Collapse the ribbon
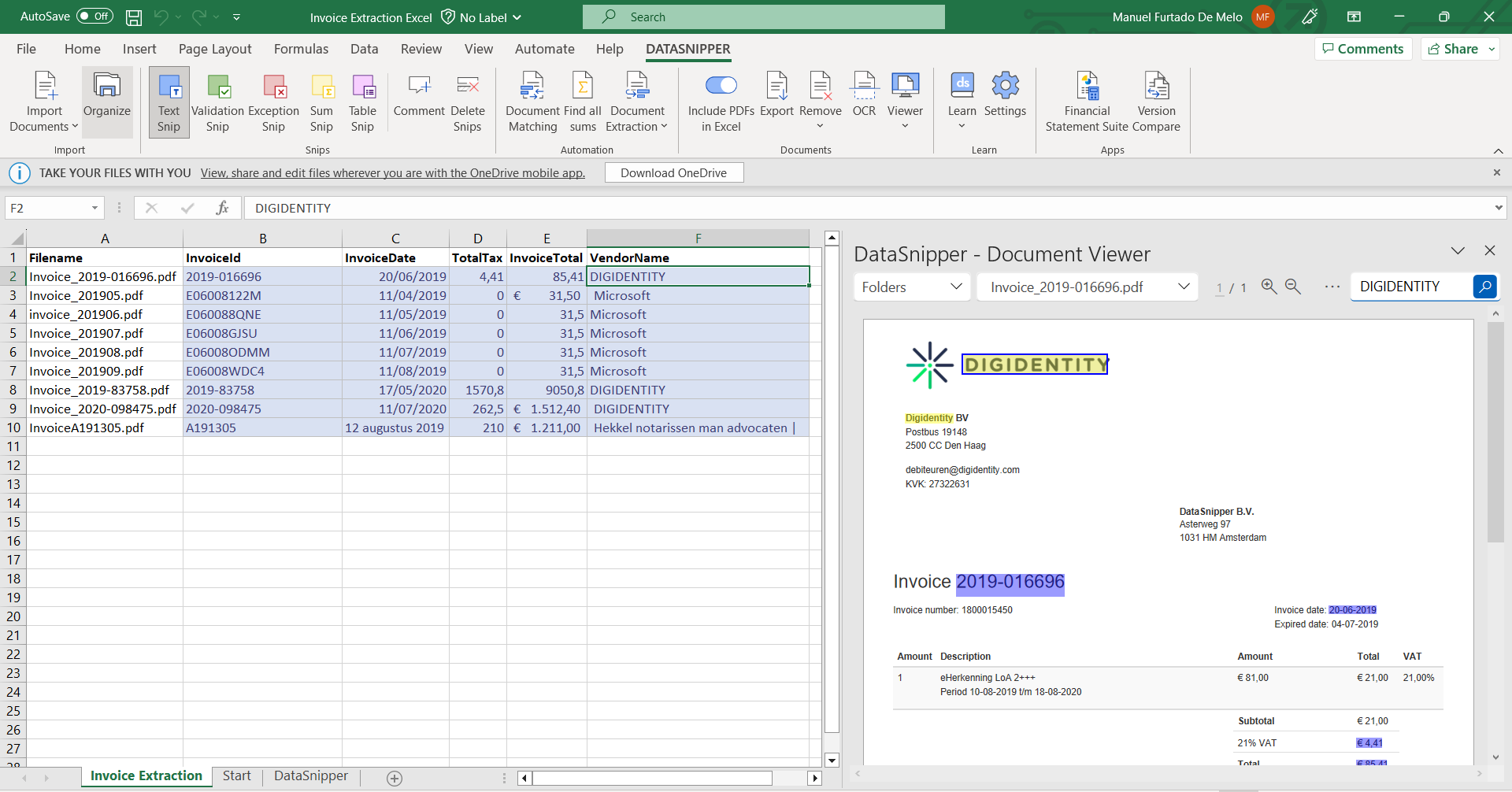 1498,150
